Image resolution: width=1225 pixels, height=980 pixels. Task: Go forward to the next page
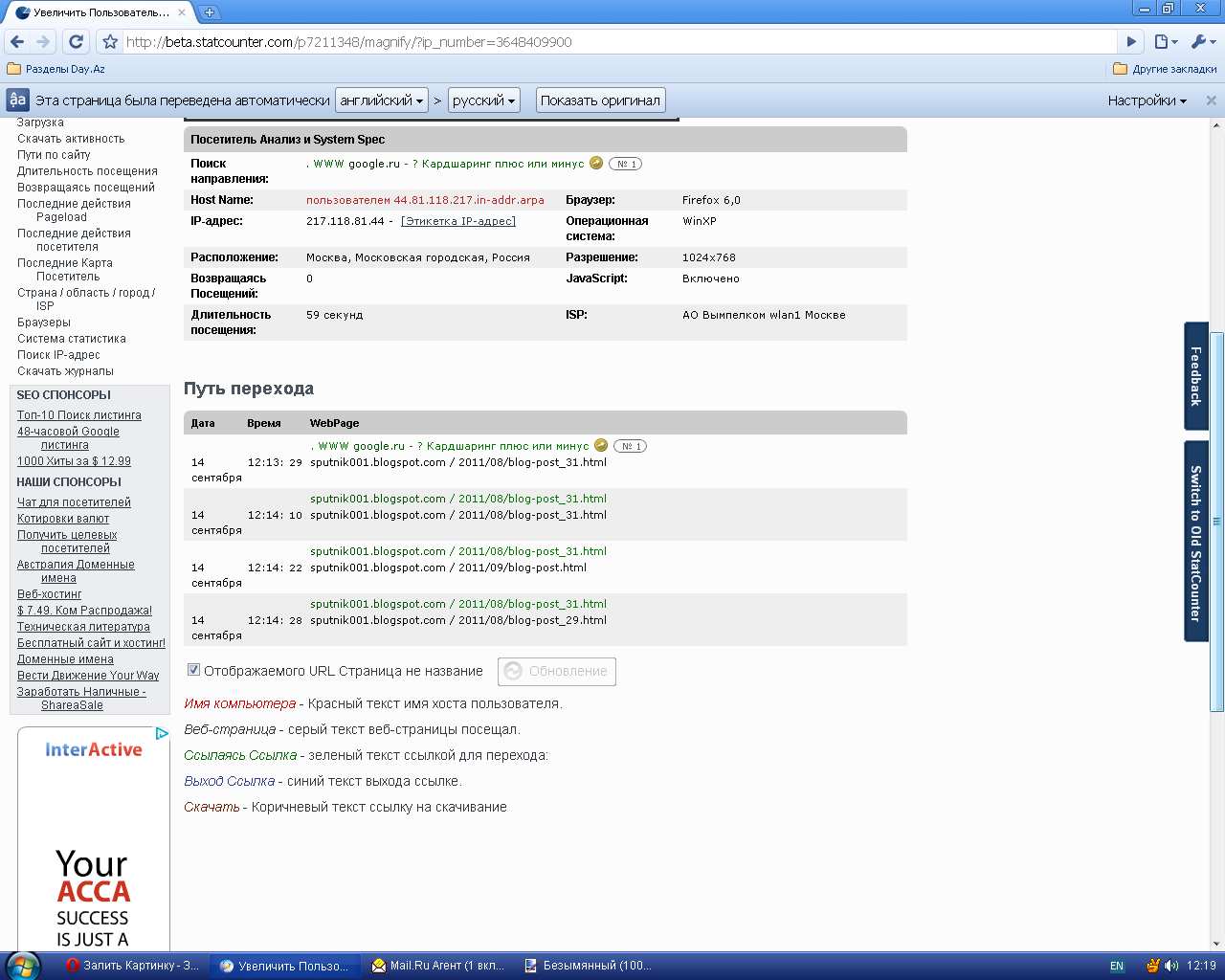point(43,42)
